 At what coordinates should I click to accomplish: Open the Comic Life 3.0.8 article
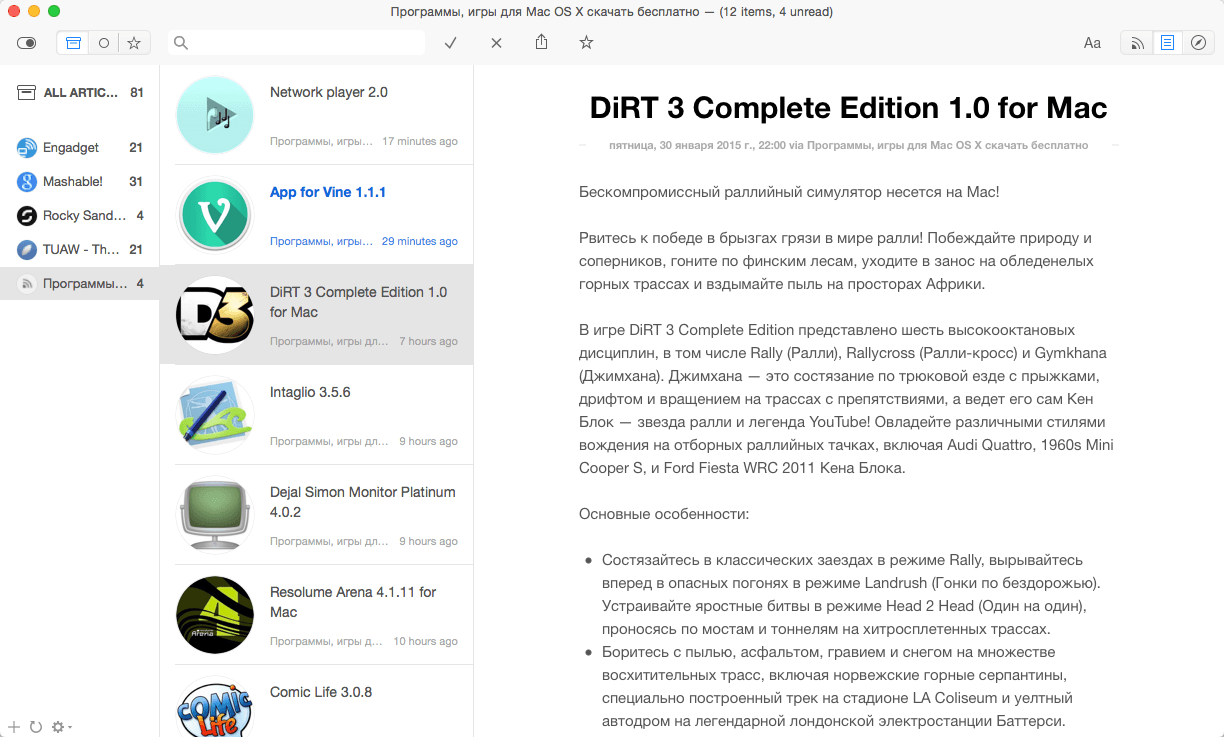(x=317, y=701)
